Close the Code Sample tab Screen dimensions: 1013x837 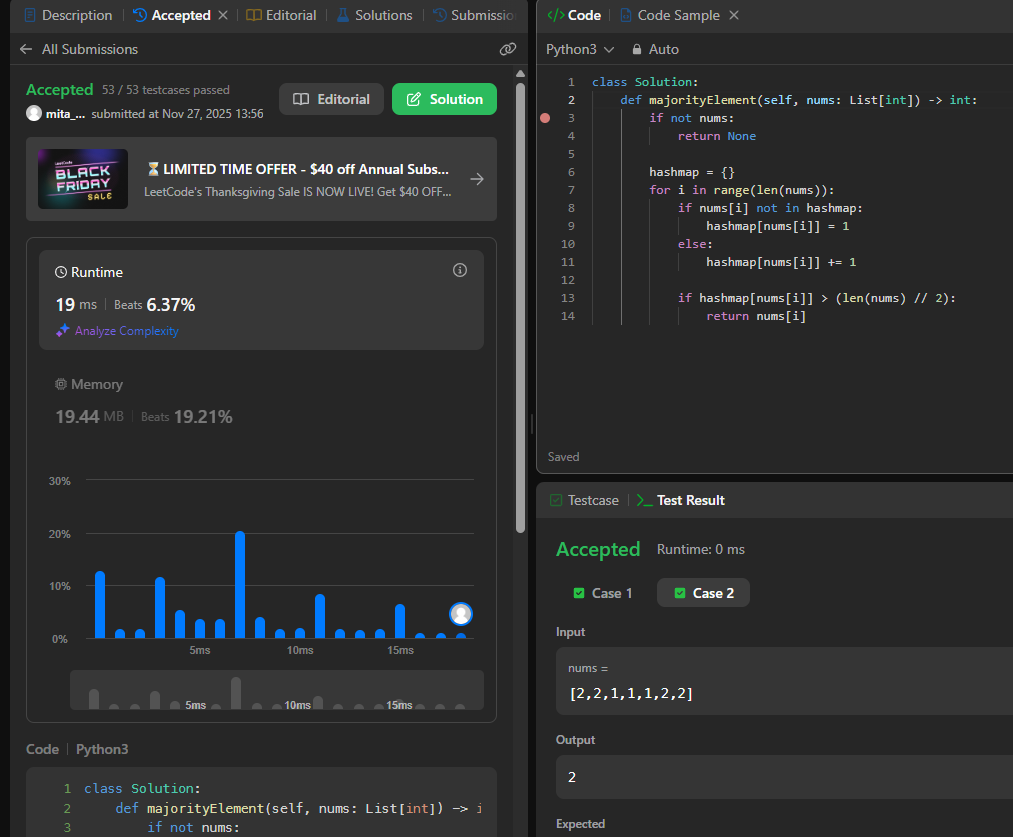point(734,15)
